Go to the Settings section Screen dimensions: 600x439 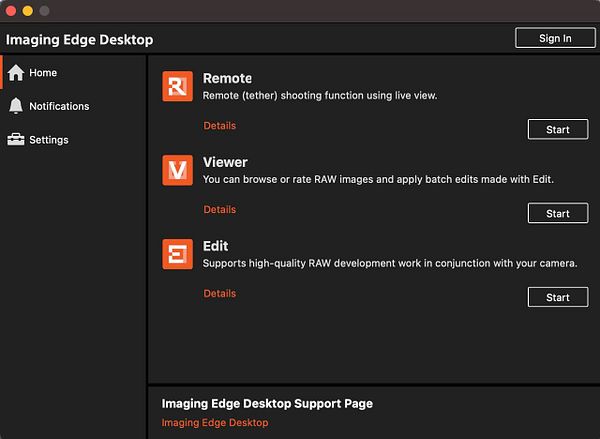point(48,140)
